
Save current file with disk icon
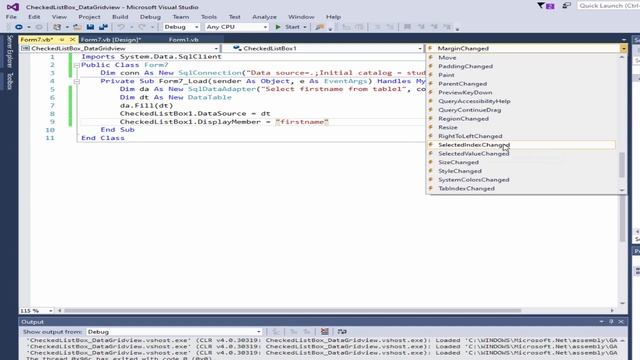pyautogui.click(x=90, y=27)
